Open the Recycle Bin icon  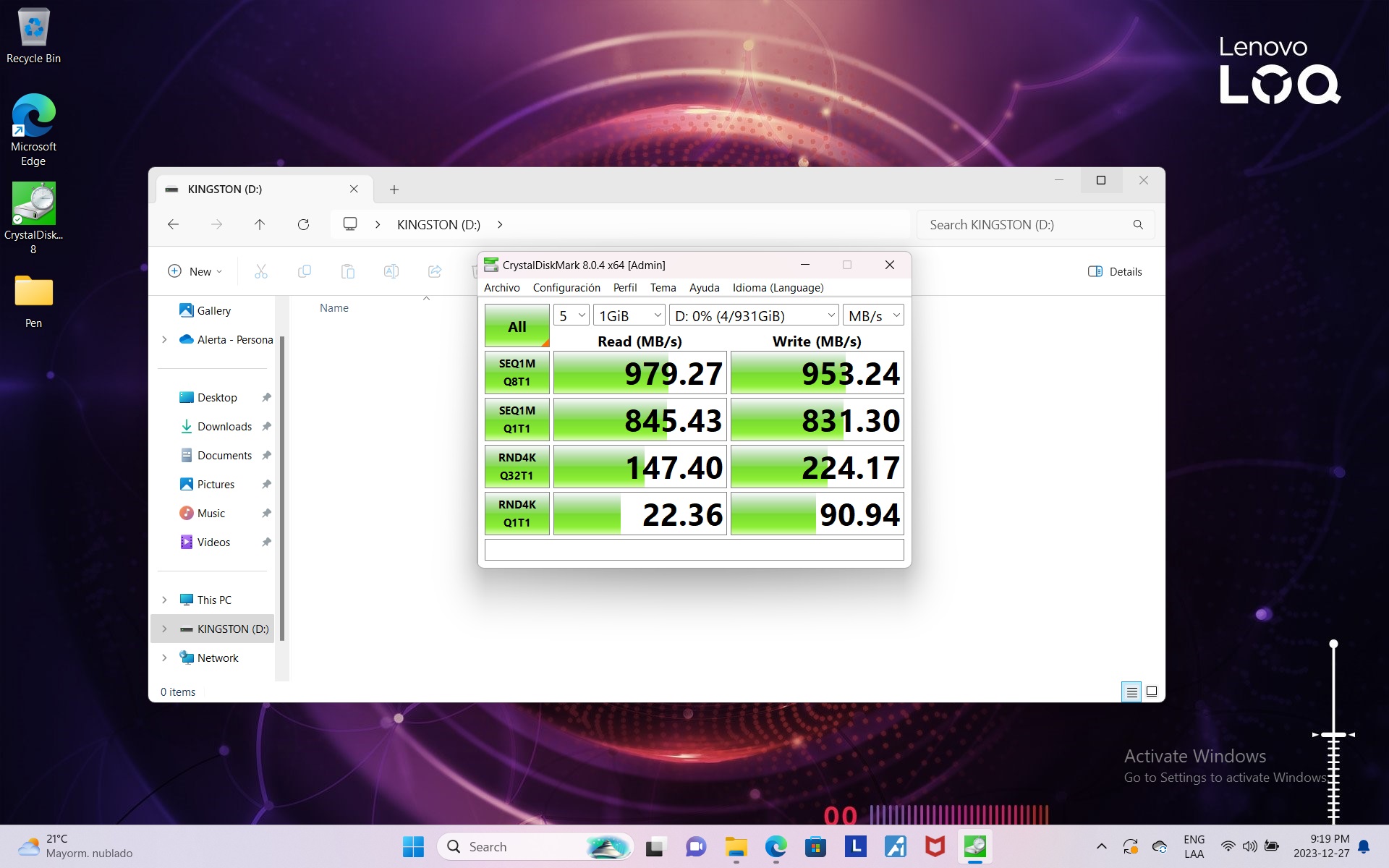(x=33, y=29)
